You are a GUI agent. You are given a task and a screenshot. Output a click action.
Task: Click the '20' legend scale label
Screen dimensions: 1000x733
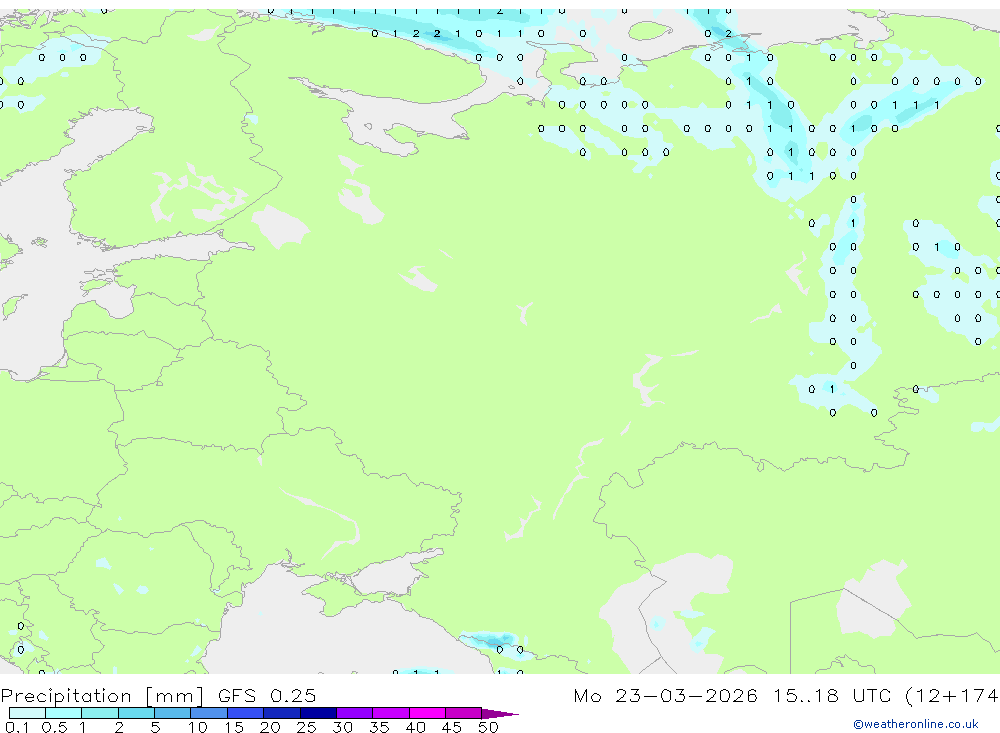coord(270,727)
